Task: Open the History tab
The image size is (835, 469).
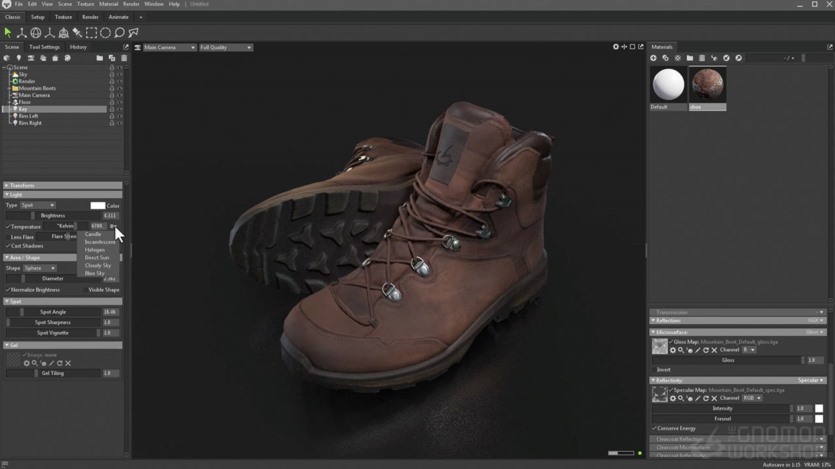Action: click(x=78, y=47)
